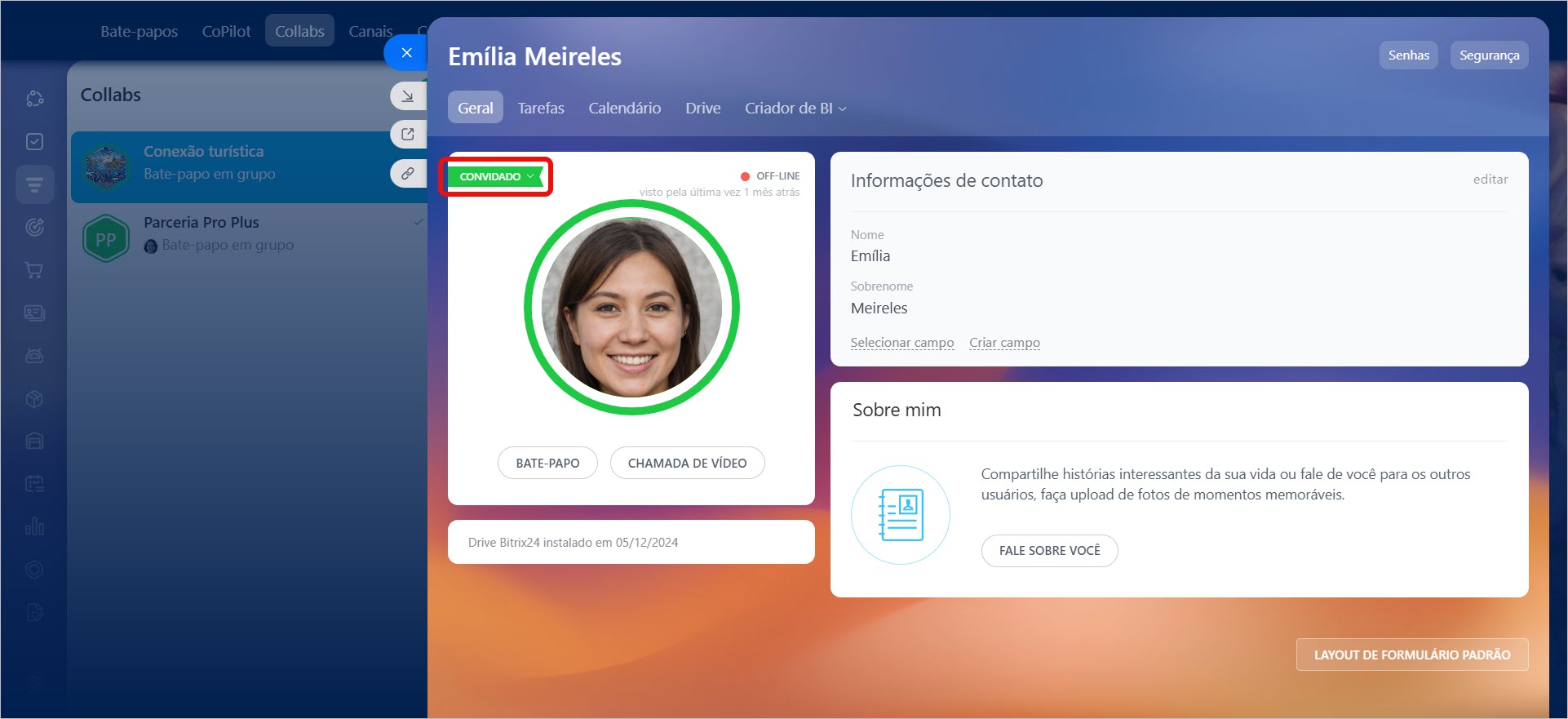Expand the CONVIDADO status dropdown
Image resolution: width=1568 pixels, height=719 pixels.
click(x=495, y=177)
